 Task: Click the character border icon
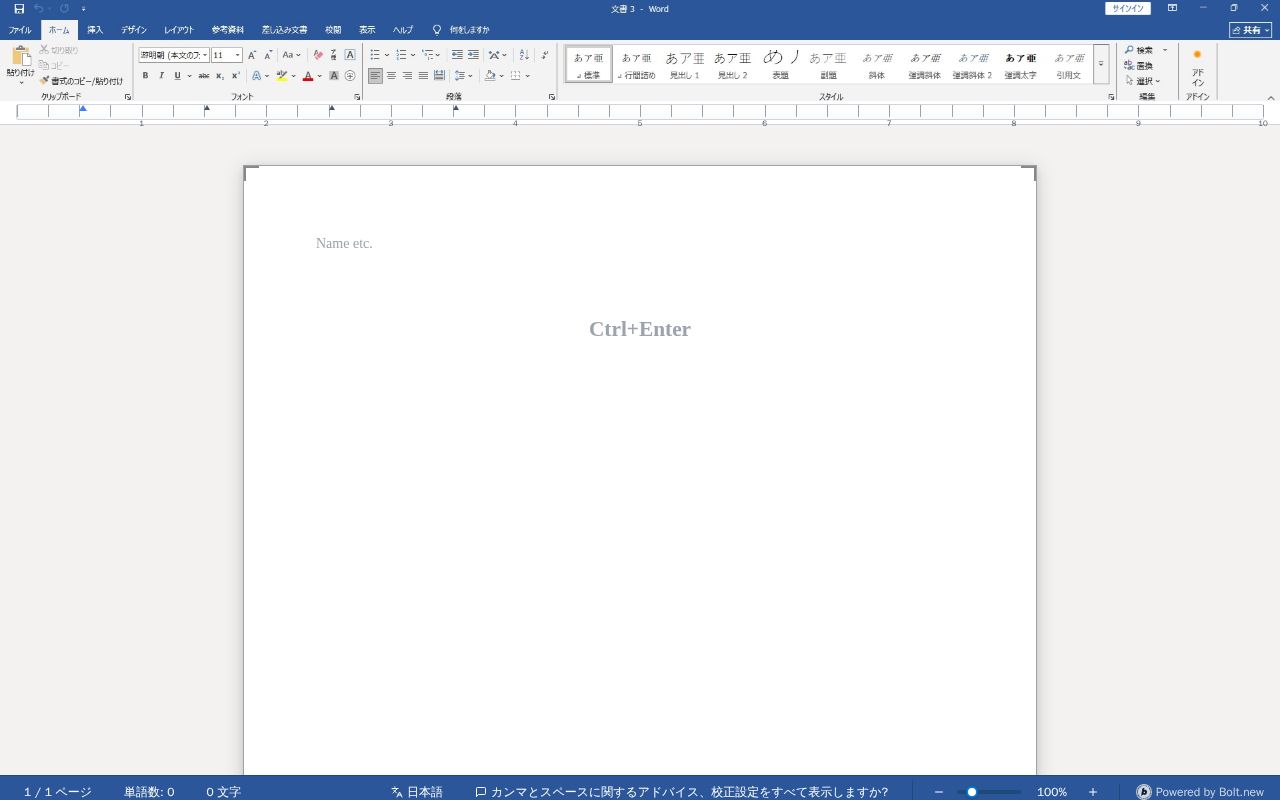350,55
